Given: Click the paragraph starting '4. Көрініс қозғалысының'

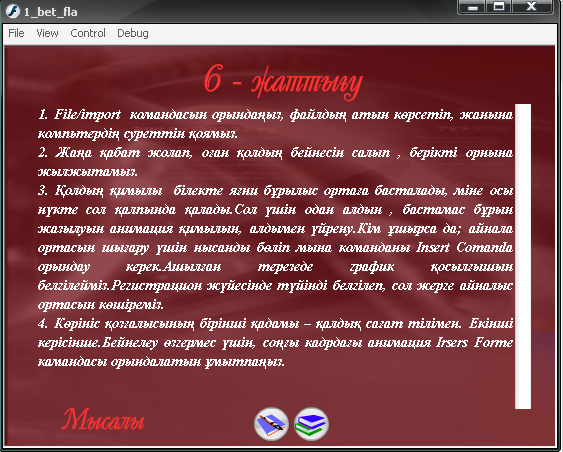Looking at the screenshot, I should point(275,343).
